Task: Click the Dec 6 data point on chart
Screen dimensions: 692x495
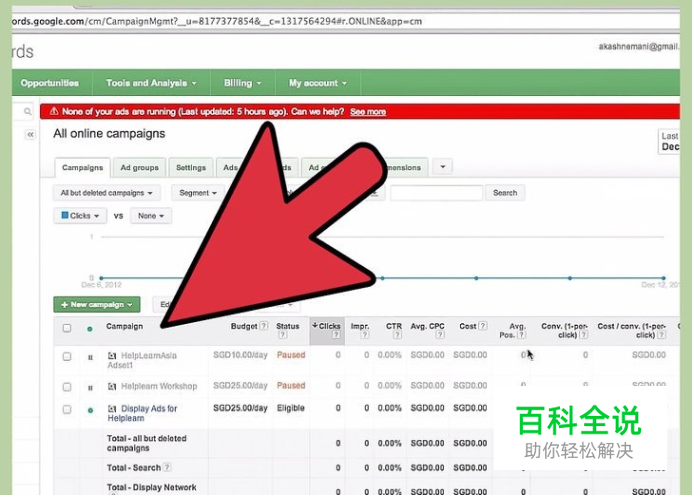Action: [102, 278]
